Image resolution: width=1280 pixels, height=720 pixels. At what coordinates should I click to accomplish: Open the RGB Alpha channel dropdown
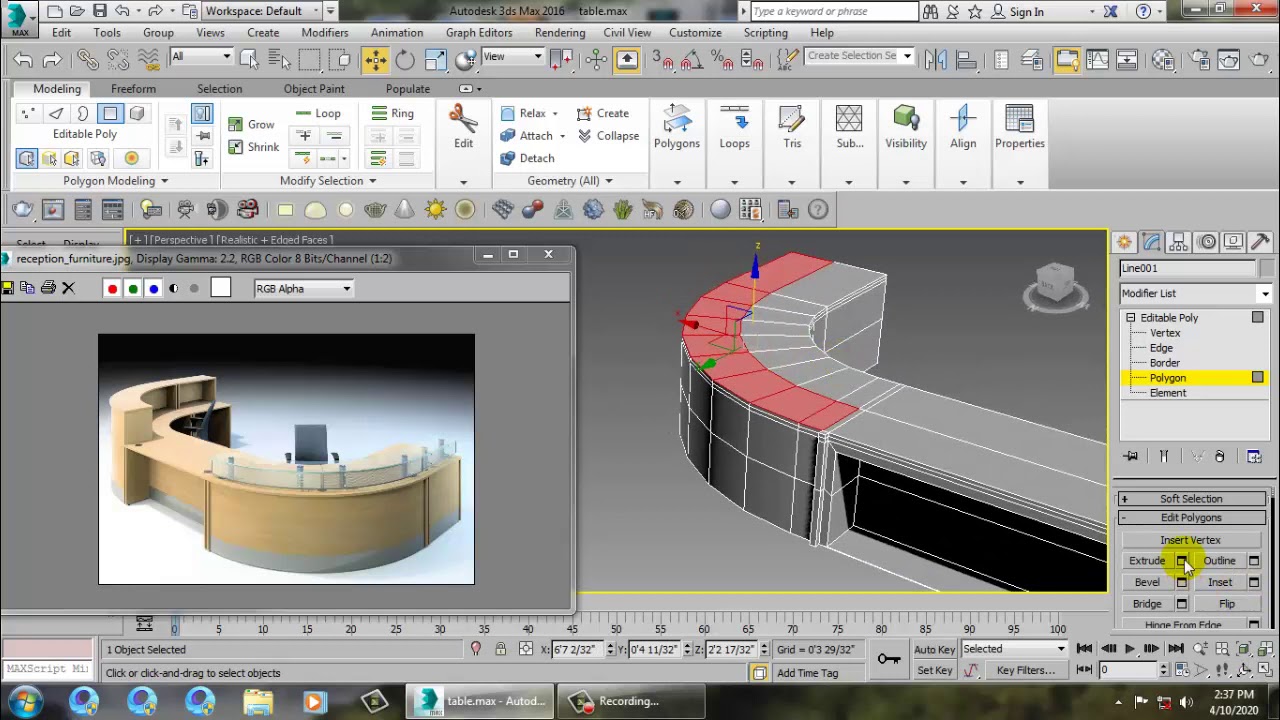303,289
